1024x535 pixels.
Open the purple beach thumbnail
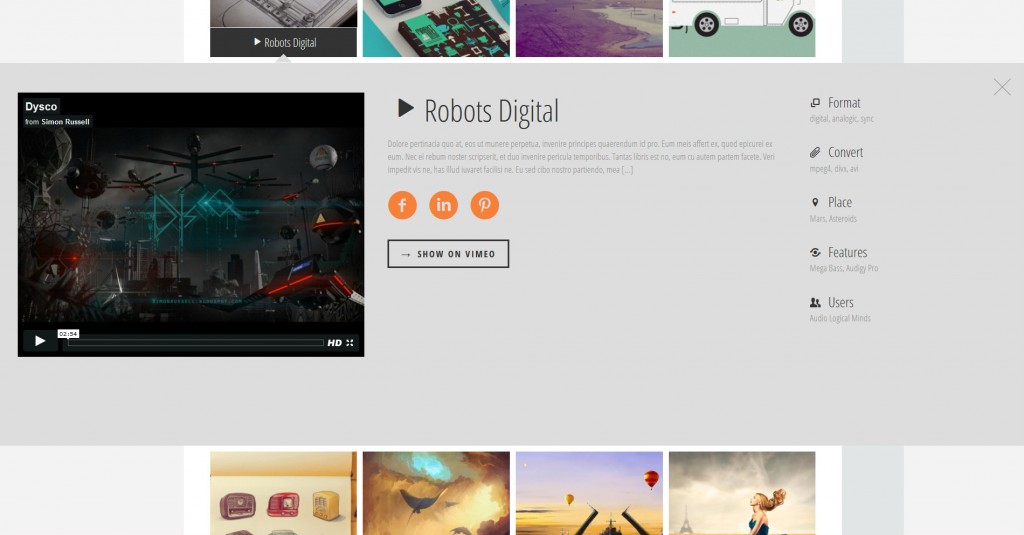[589, 28]
